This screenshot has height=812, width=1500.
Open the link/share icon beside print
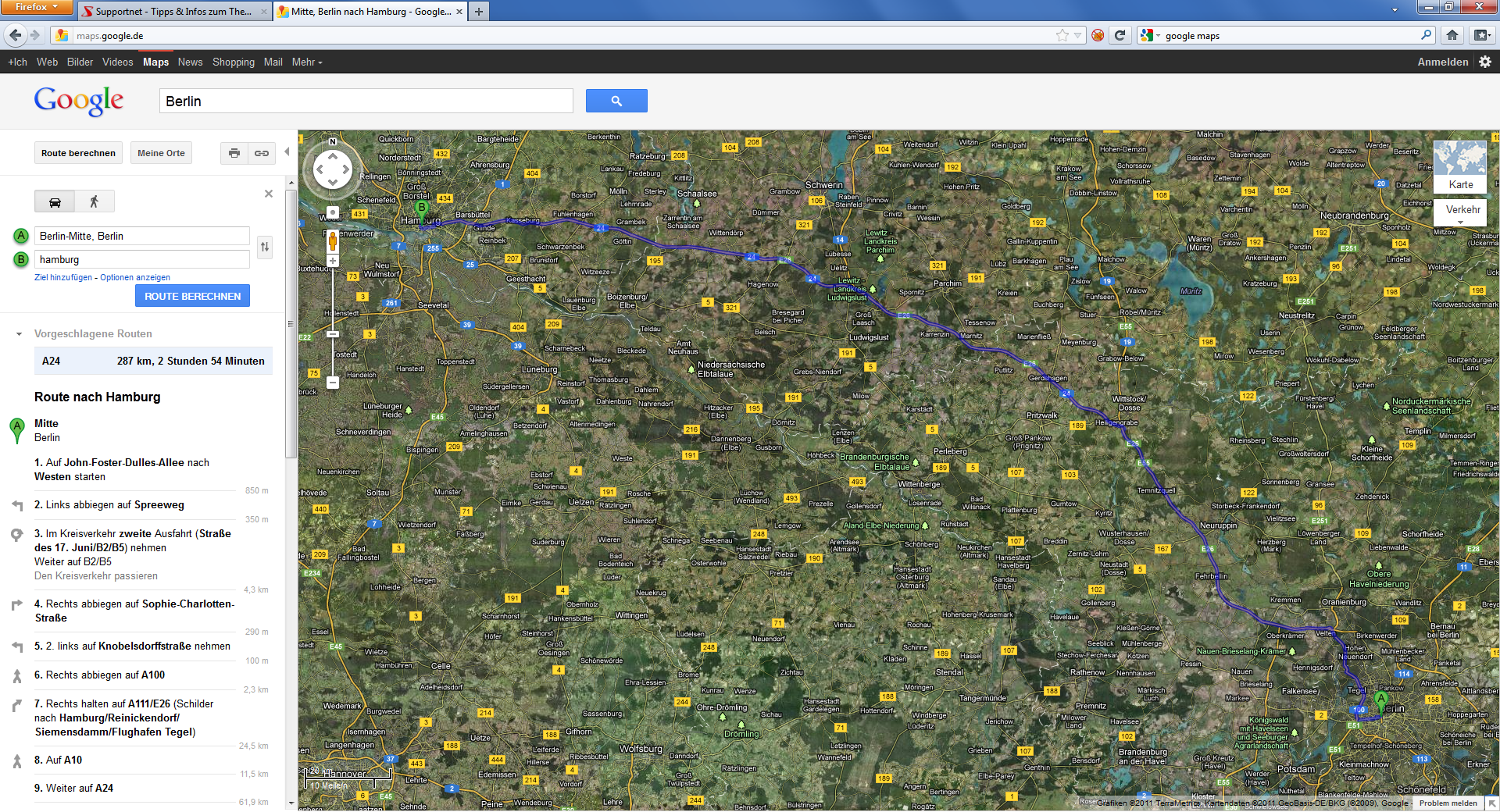(x=262, y=153)
